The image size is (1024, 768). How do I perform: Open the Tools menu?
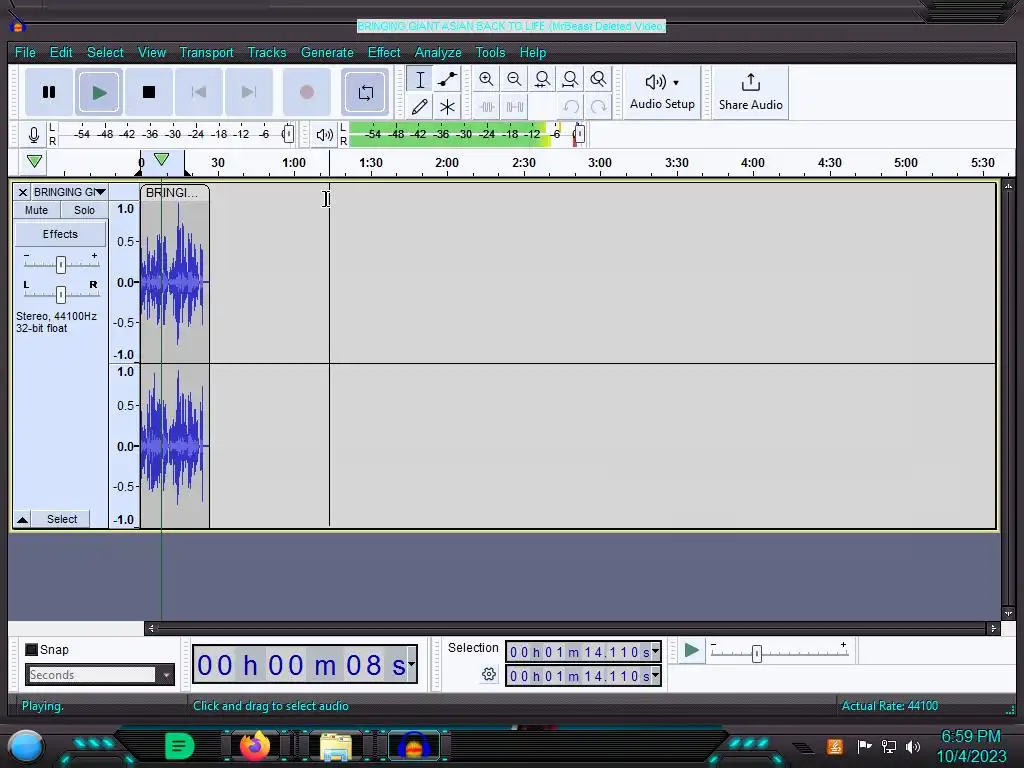pyautogui.click(x=490, y=52)
